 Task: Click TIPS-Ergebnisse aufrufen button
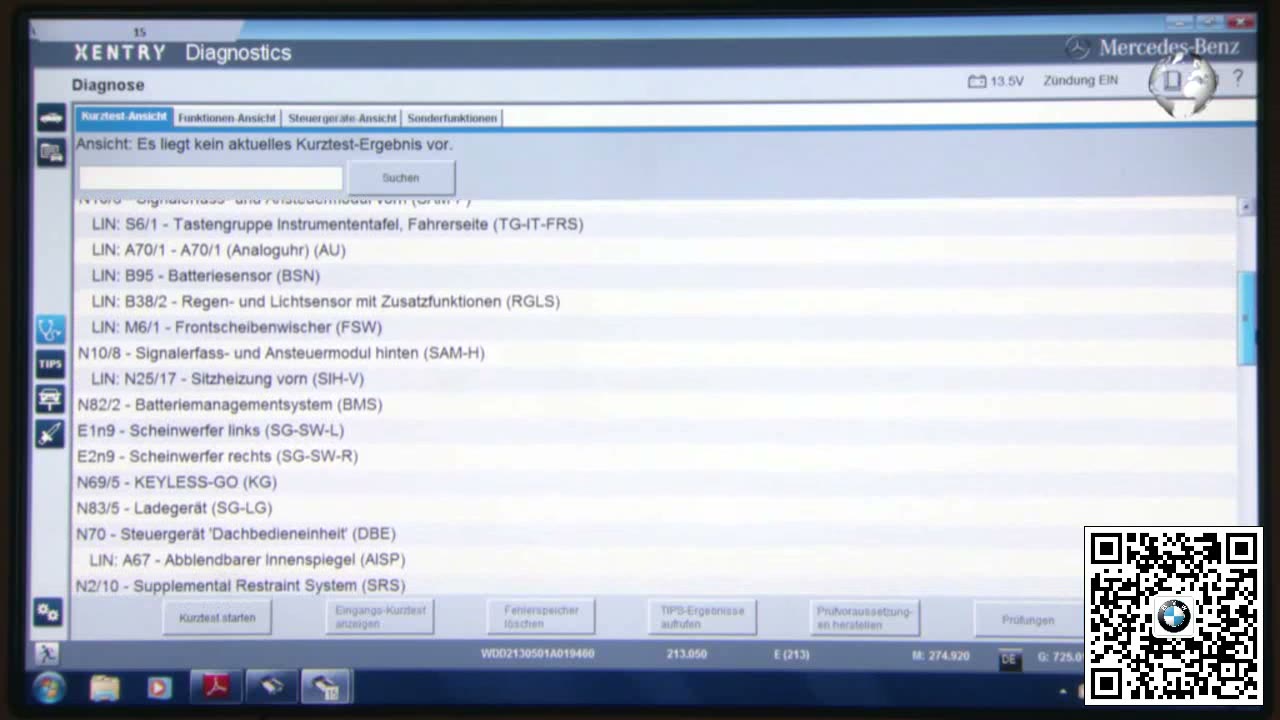point(703,617)
